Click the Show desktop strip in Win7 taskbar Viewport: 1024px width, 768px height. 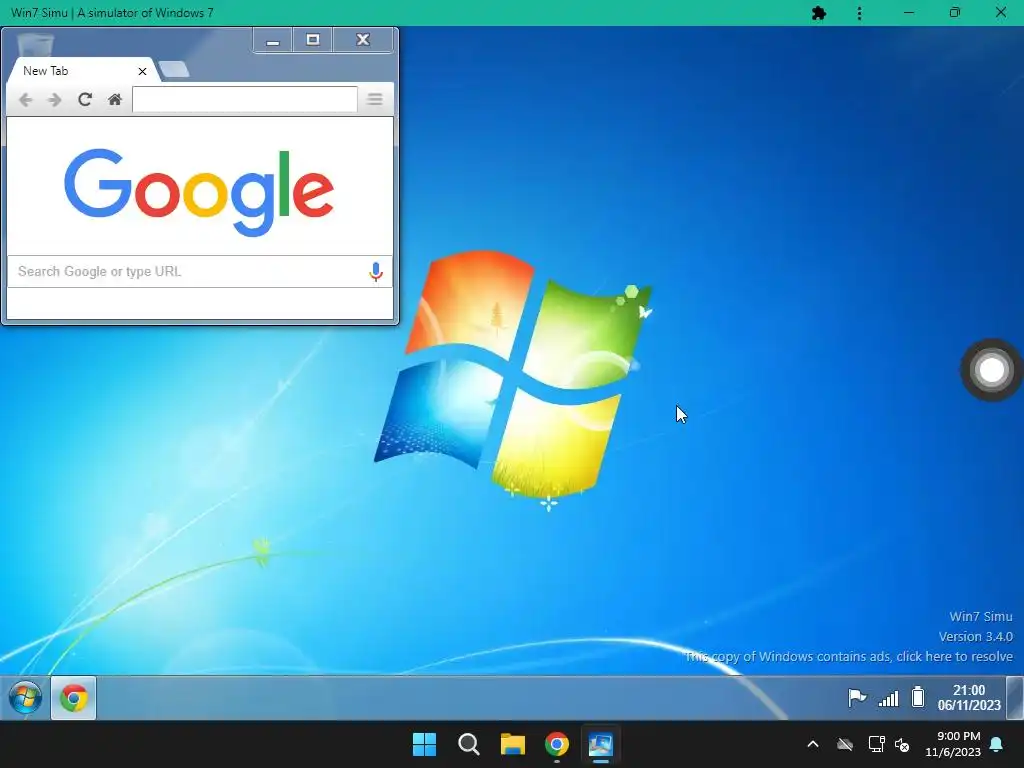click(1015, 697)
